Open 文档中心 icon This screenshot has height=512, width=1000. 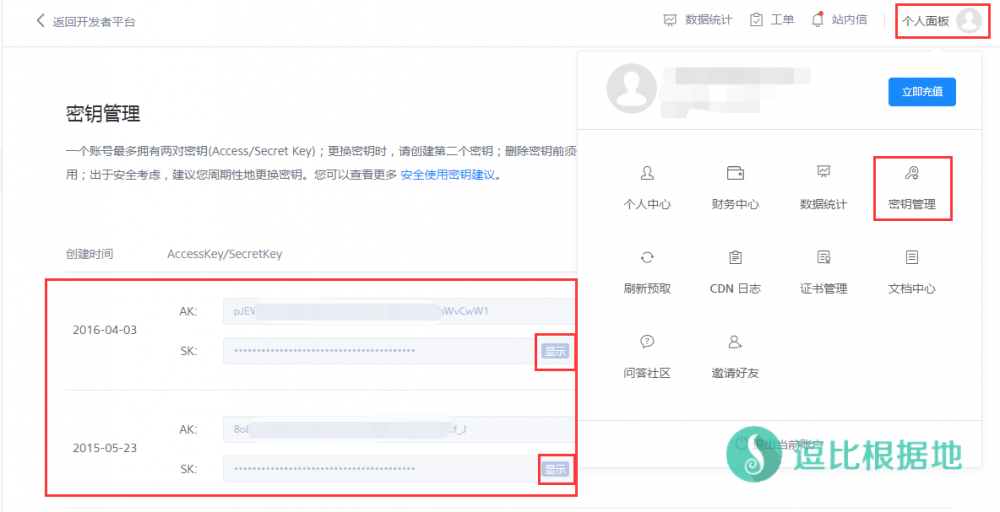[911, 258]
